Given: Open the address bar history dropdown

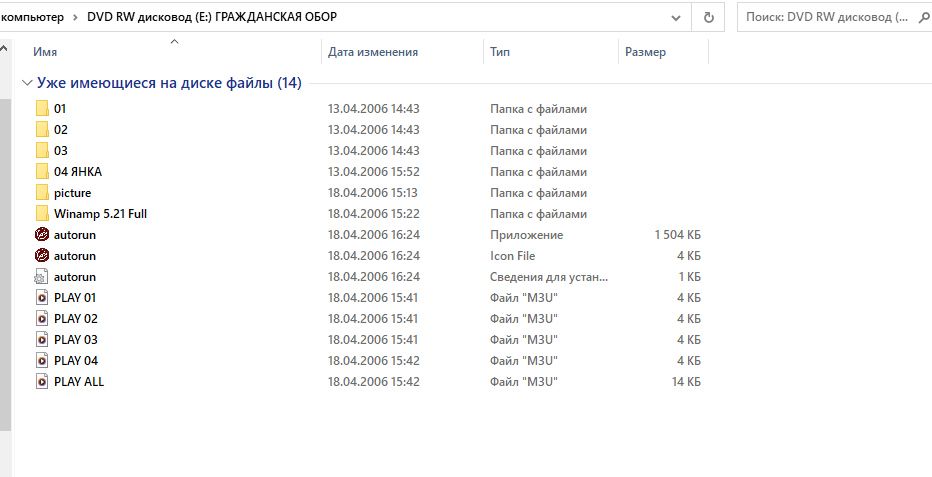Looking at the screenshot, I should 676,18.
